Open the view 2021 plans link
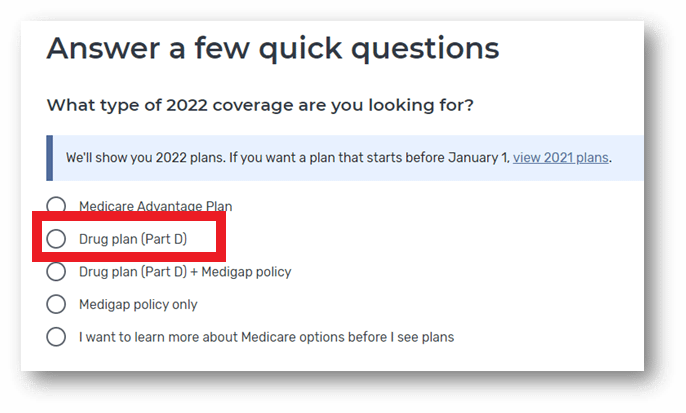The height and width of the screenshot is (413, 686). click(x=561, y=158)
